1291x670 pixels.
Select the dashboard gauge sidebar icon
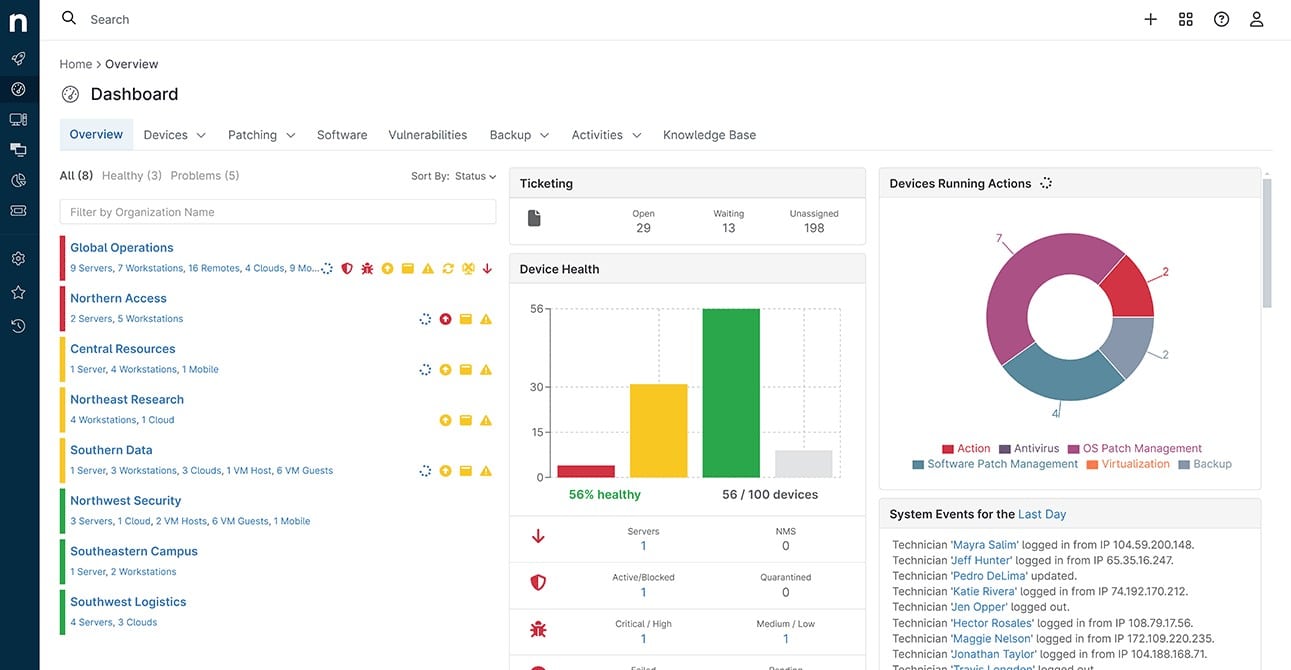click(x=18, y=89)
